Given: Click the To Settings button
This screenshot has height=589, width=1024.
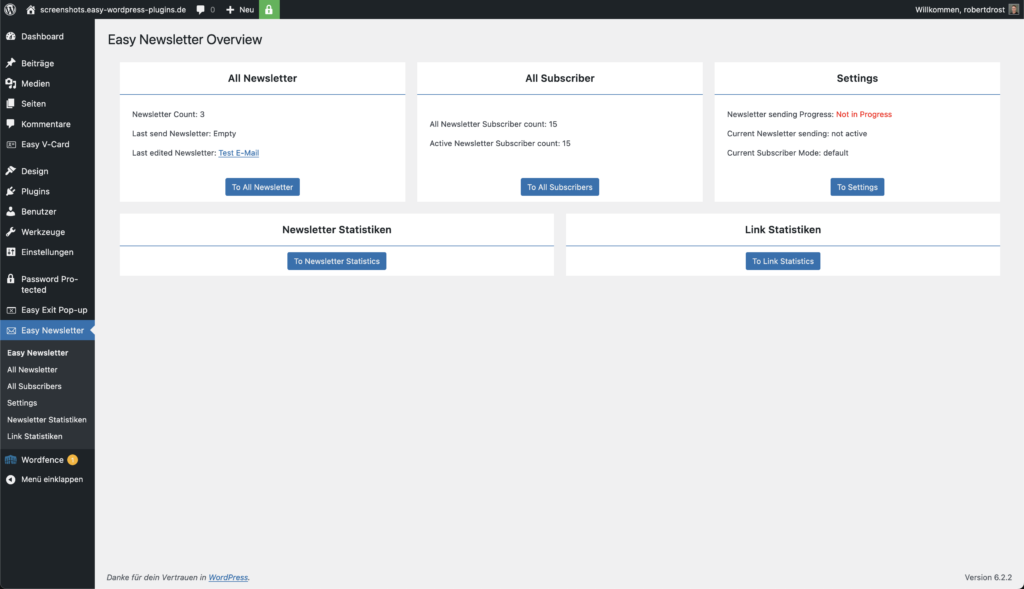Looking at the screenshot, I should pos(857,187).
